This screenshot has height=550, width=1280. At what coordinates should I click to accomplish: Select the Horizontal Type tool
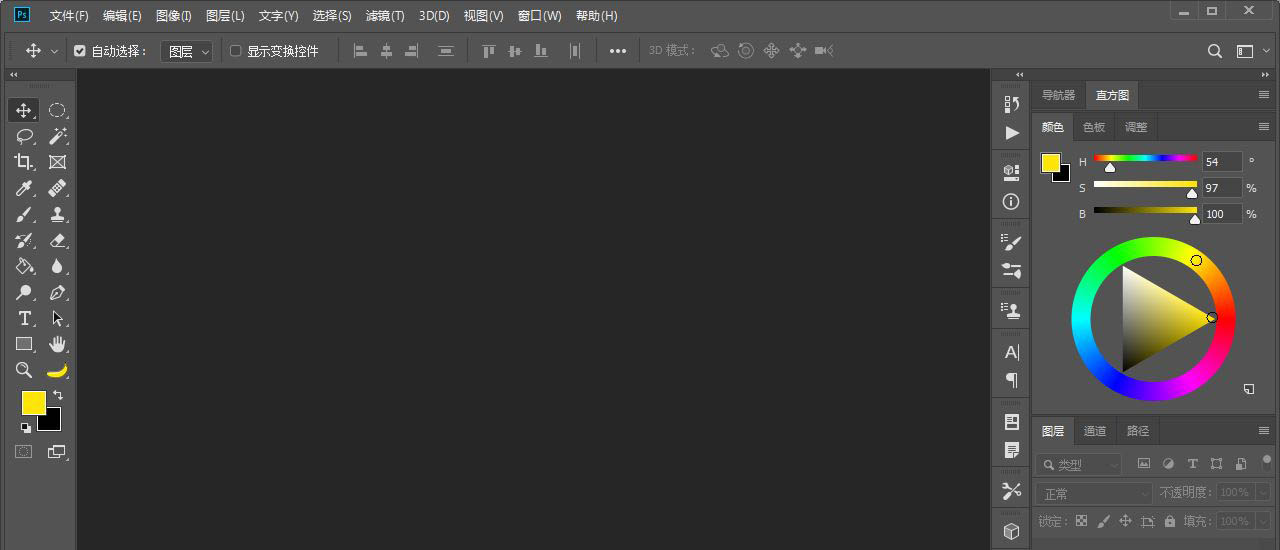[24, 318]
